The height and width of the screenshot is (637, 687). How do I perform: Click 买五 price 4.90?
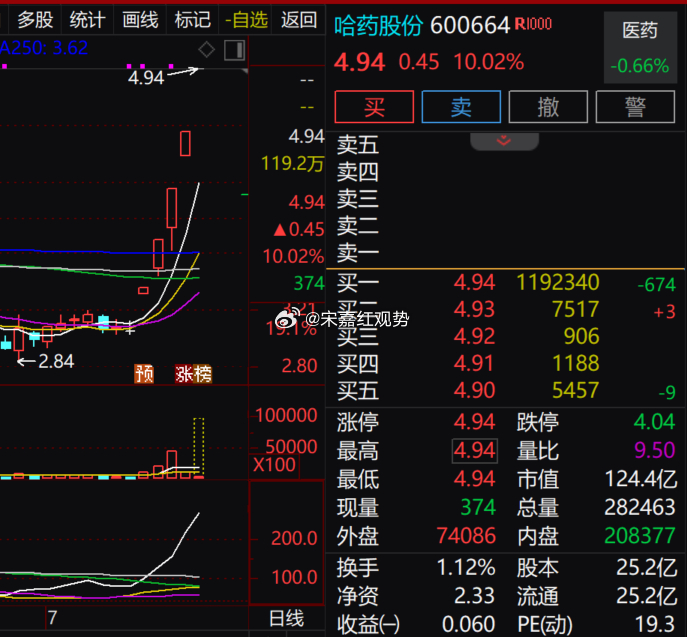(x=474, y=390)
